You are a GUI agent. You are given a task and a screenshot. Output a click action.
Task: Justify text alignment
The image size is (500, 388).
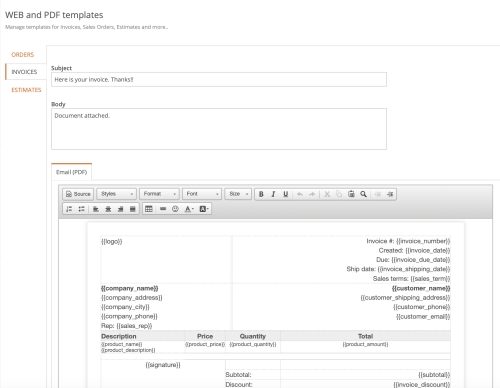point(132,209)
